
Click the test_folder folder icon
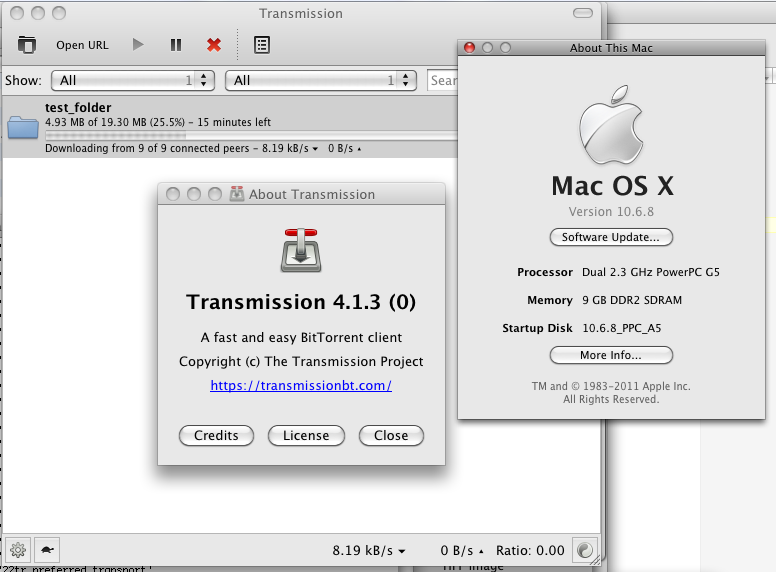click(23, 127)
